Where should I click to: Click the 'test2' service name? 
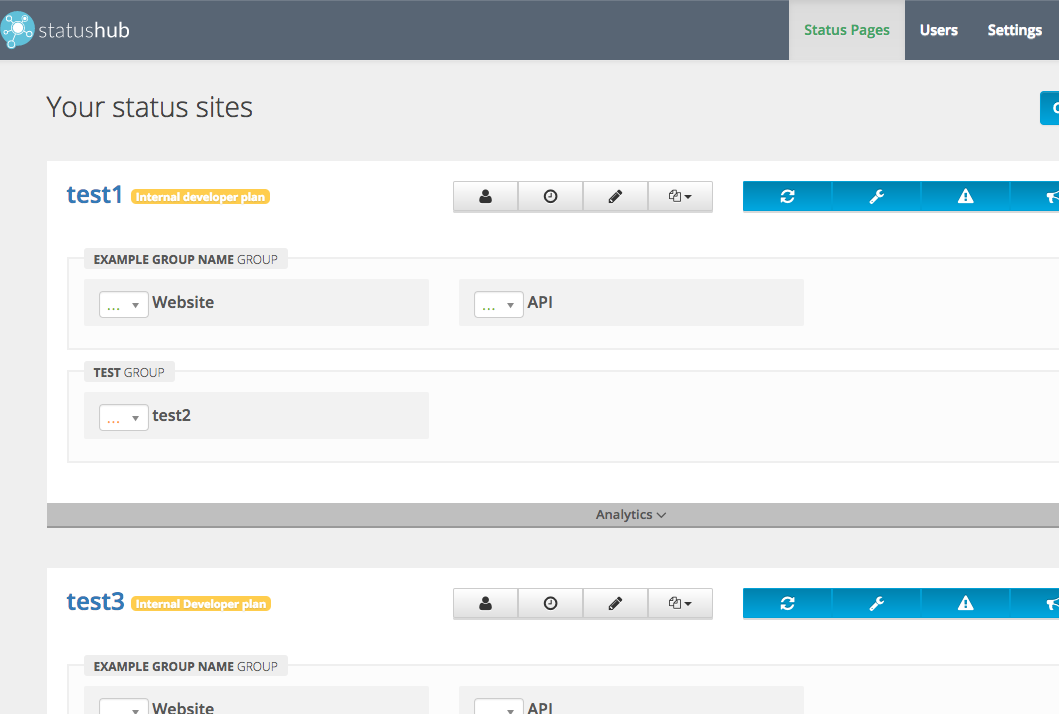click(x=172, y=415)
